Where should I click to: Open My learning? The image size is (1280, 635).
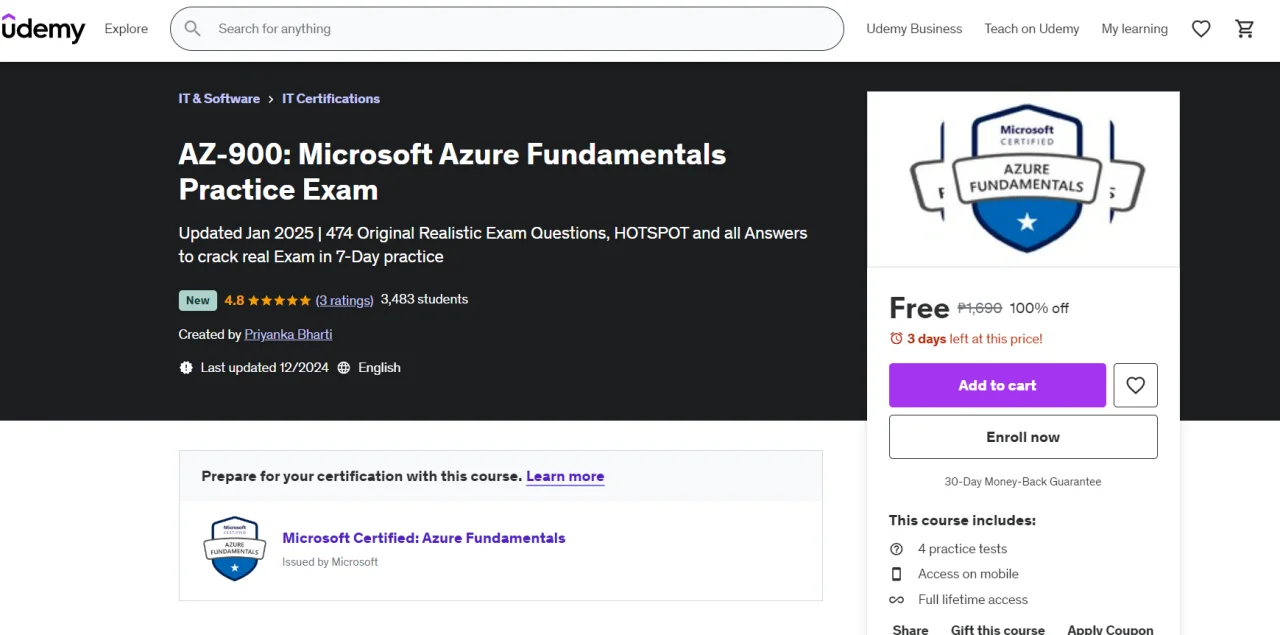(1135, 29)
